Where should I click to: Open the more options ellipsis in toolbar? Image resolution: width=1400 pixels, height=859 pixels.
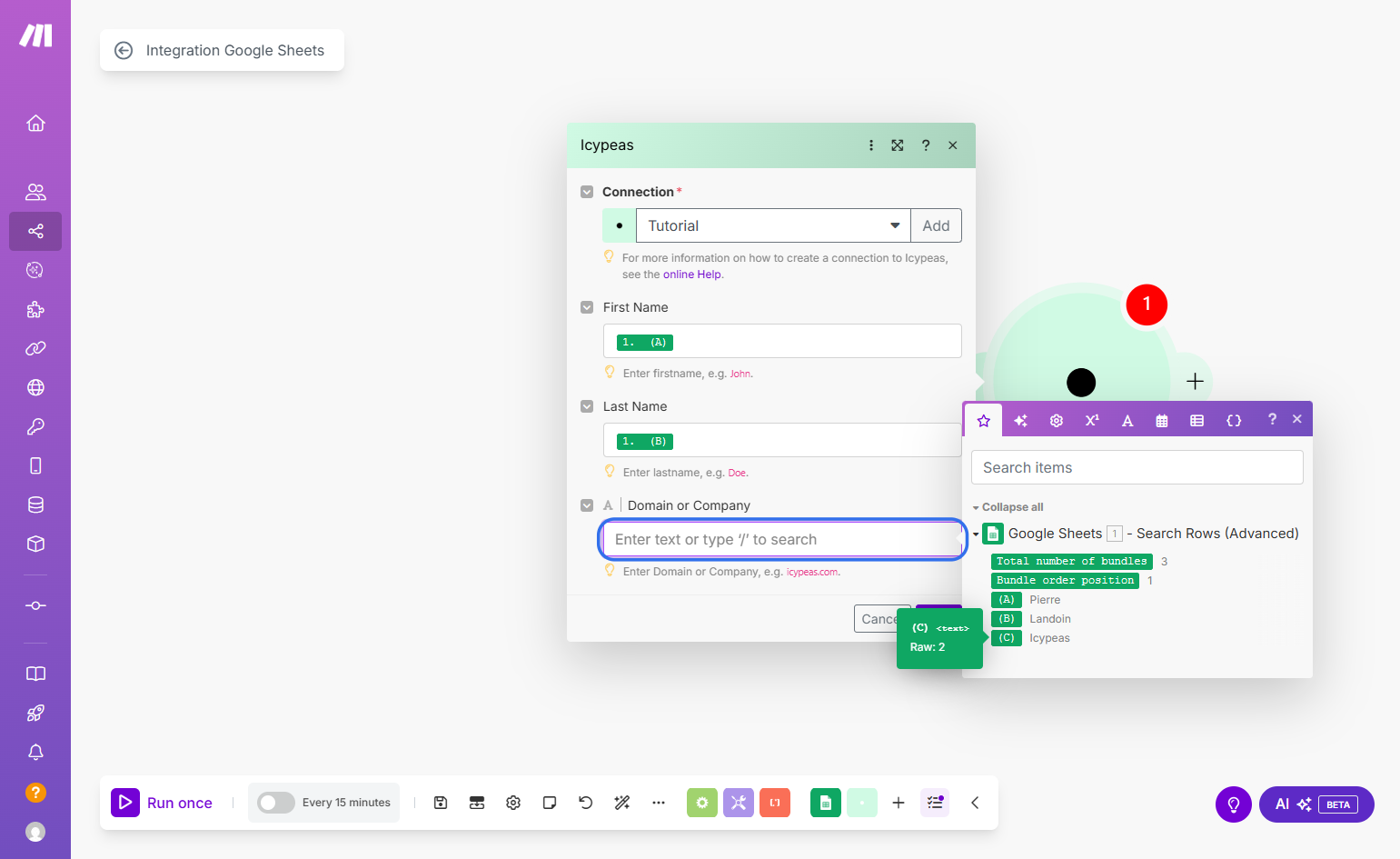pos(659,803)
